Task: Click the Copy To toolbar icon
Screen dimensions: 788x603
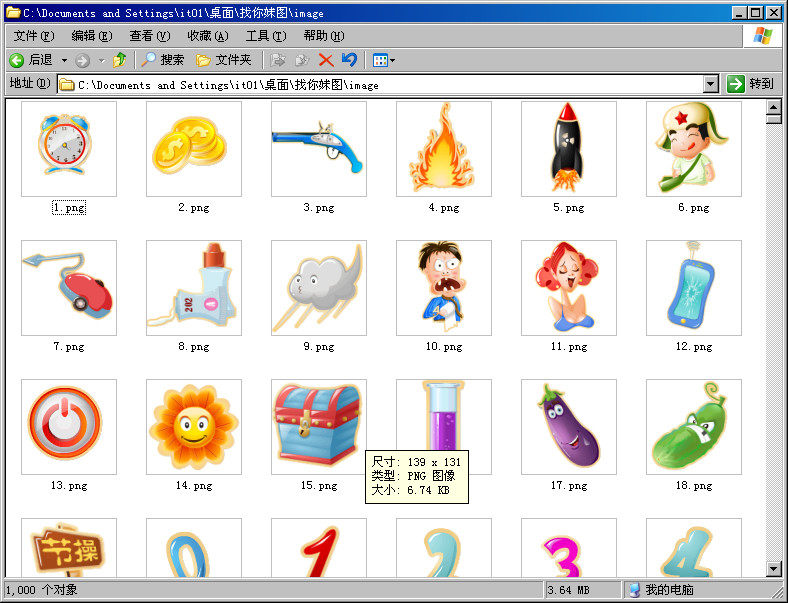Action: [302, 60]
